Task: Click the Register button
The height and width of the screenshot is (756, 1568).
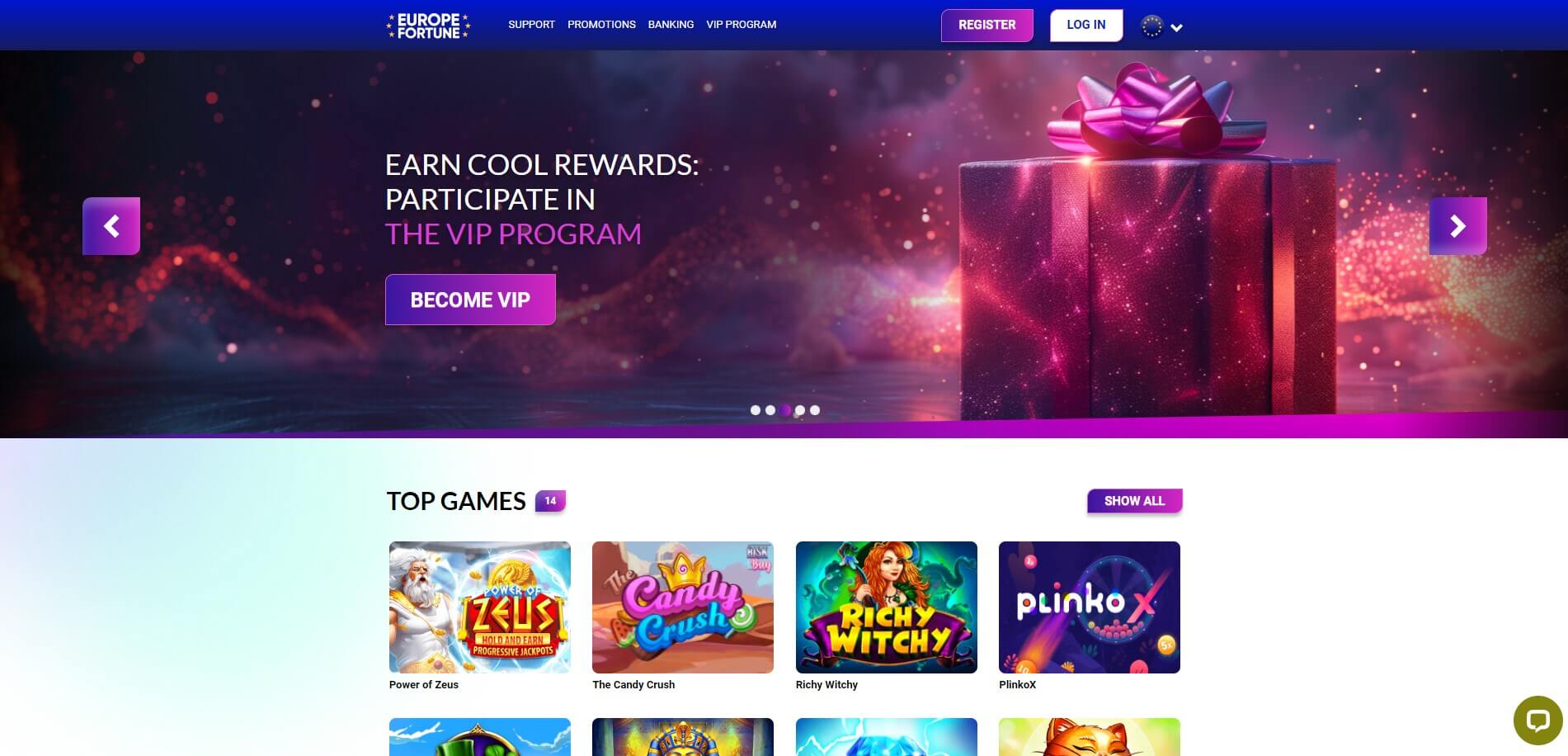Action: 987,26
